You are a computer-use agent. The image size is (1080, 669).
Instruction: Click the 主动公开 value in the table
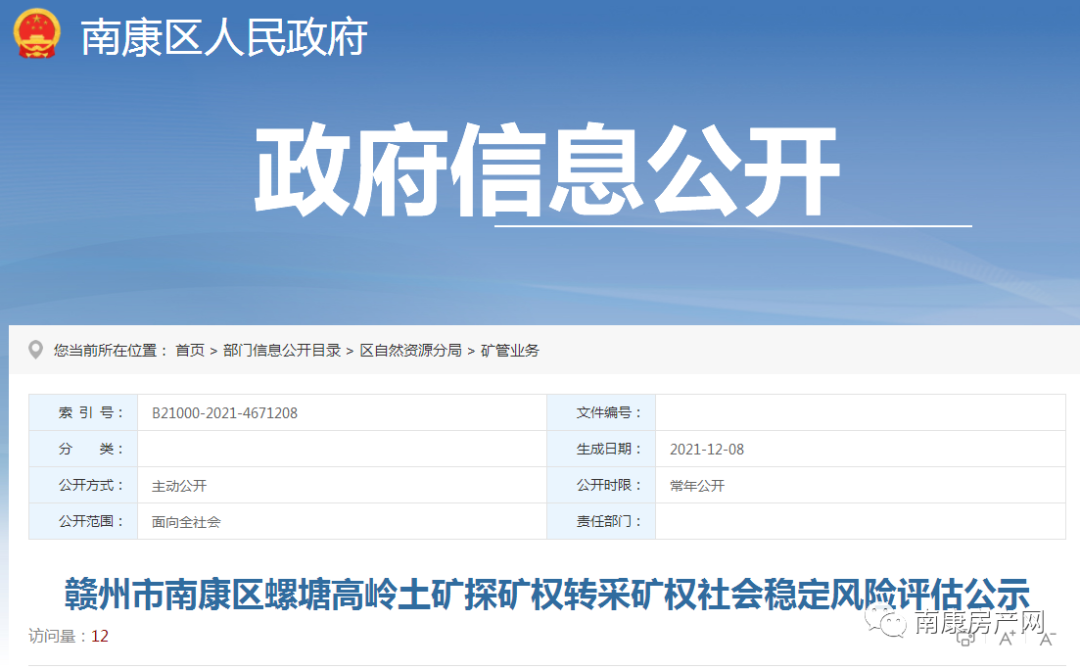tap(180, 485)
